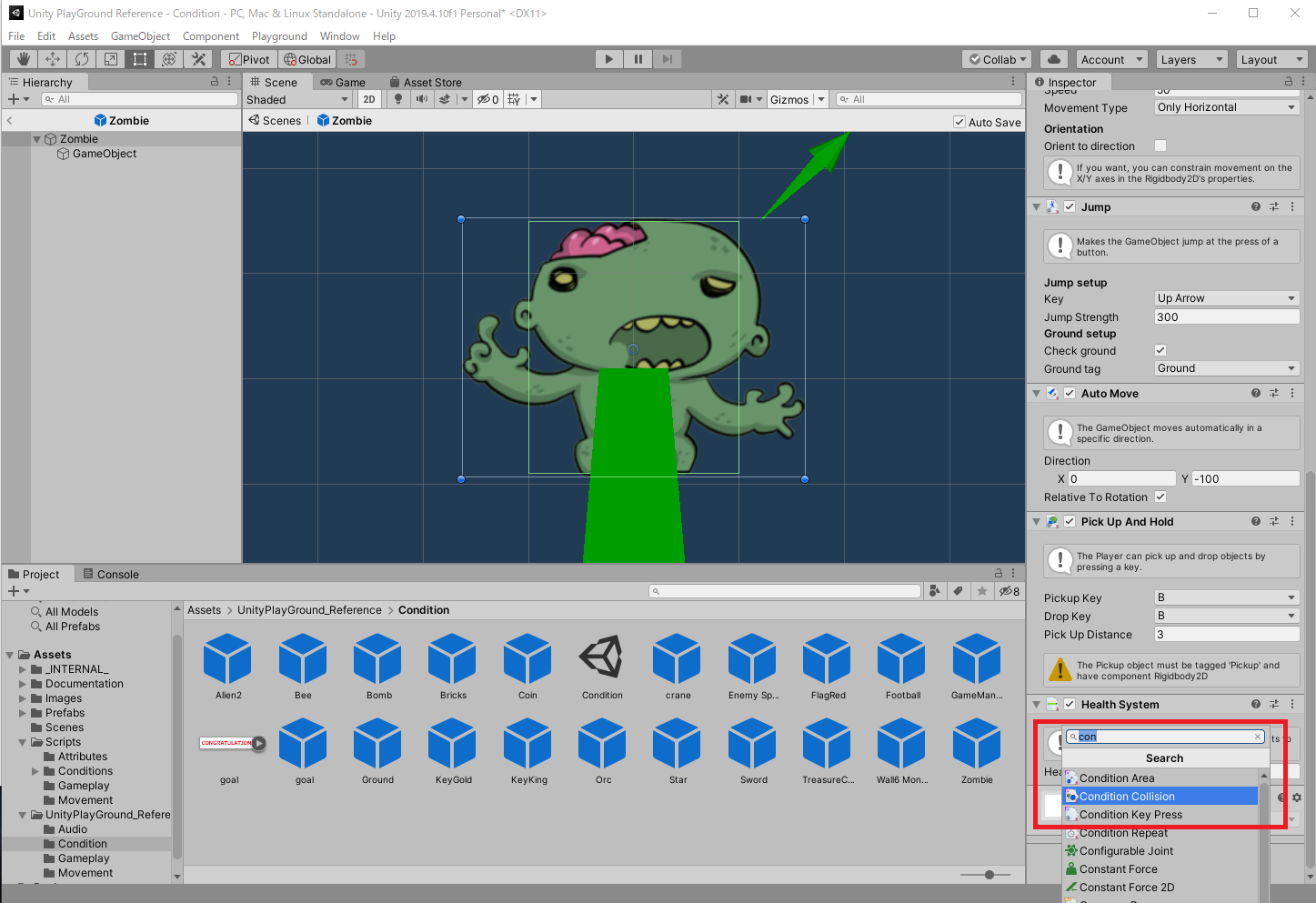Collapse Zombie in Hierarchy
The height and width of the screenshot is (903, 1316).
[x=37, y=139]
